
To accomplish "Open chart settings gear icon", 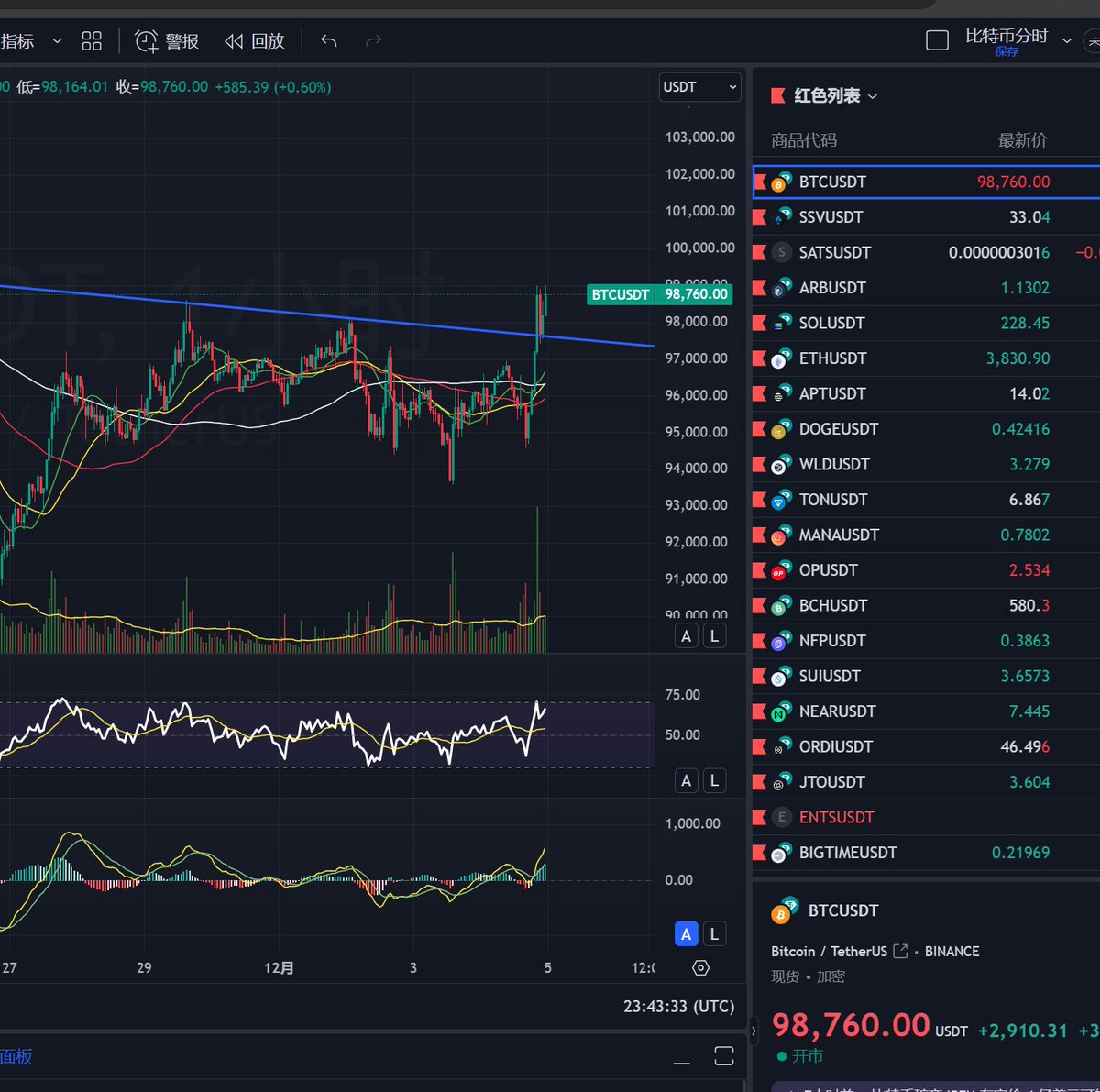I will (x=701, y=968).
